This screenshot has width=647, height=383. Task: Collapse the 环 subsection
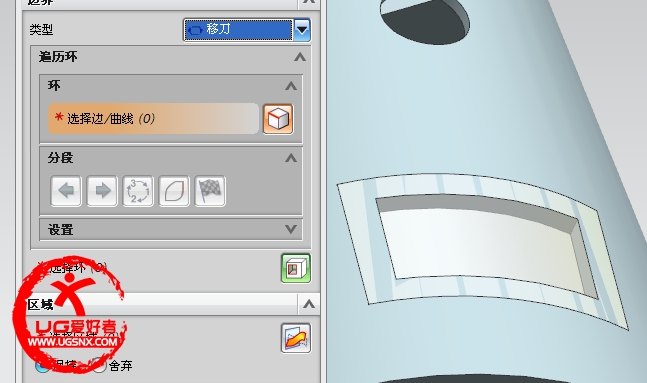291,86
